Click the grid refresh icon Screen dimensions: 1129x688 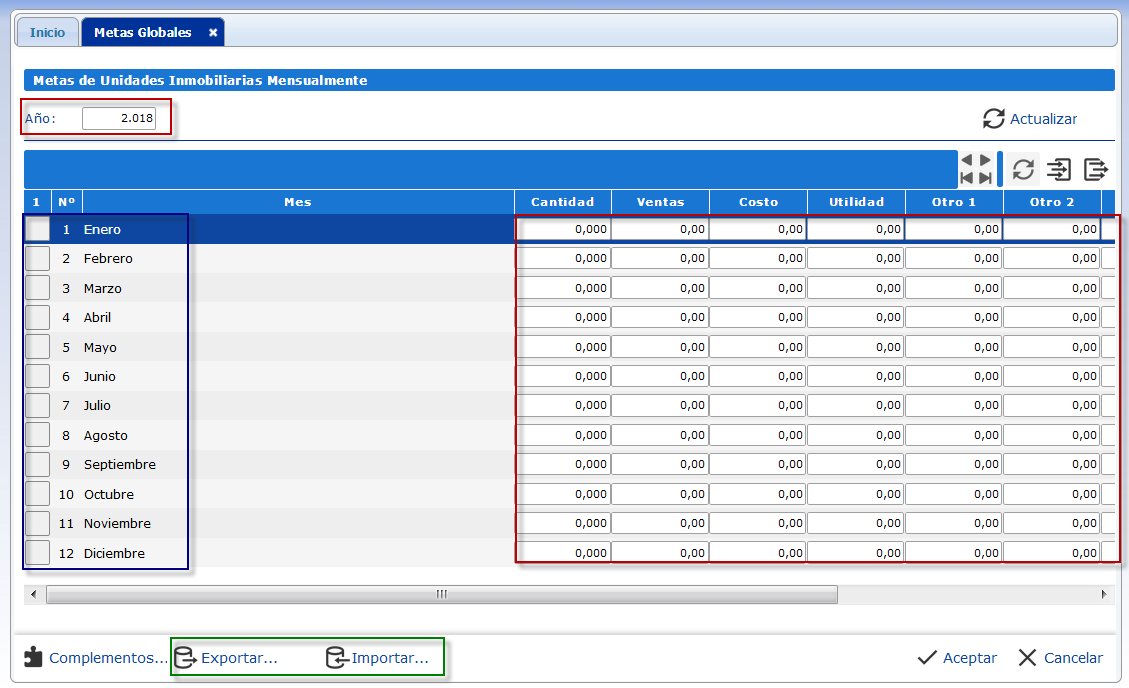tap(1023, 169)
